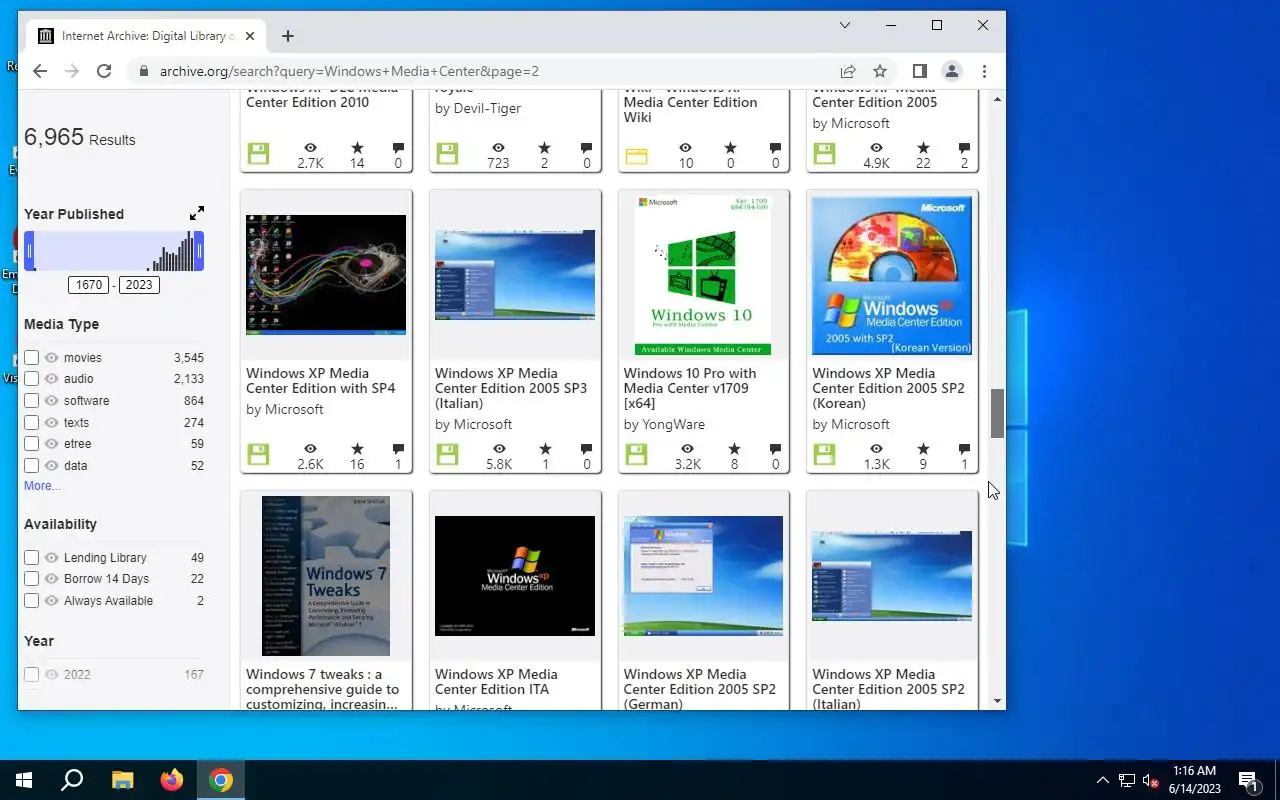Check the software media type filter
Screen dimensions: 1280x800
click(32, 400)
